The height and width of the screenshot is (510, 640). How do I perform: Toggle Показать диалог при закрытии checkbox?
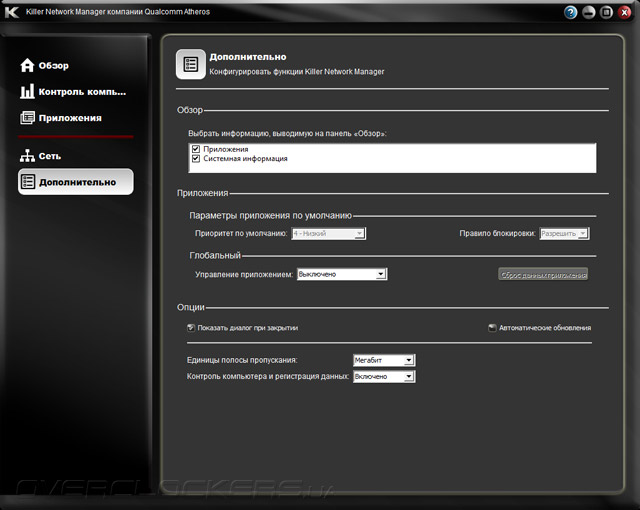coord(191,328)
